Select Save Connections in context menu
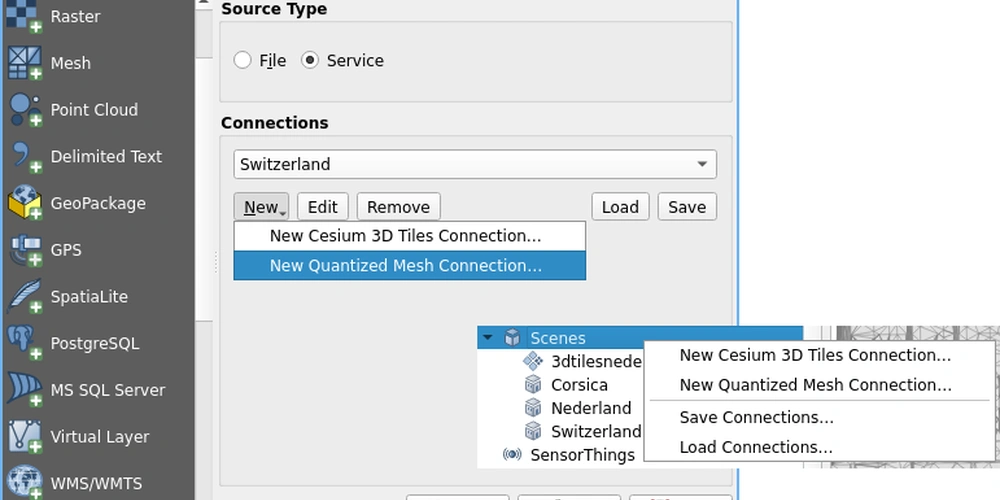This screenshot has height=500, width=1000. [756, 417]
